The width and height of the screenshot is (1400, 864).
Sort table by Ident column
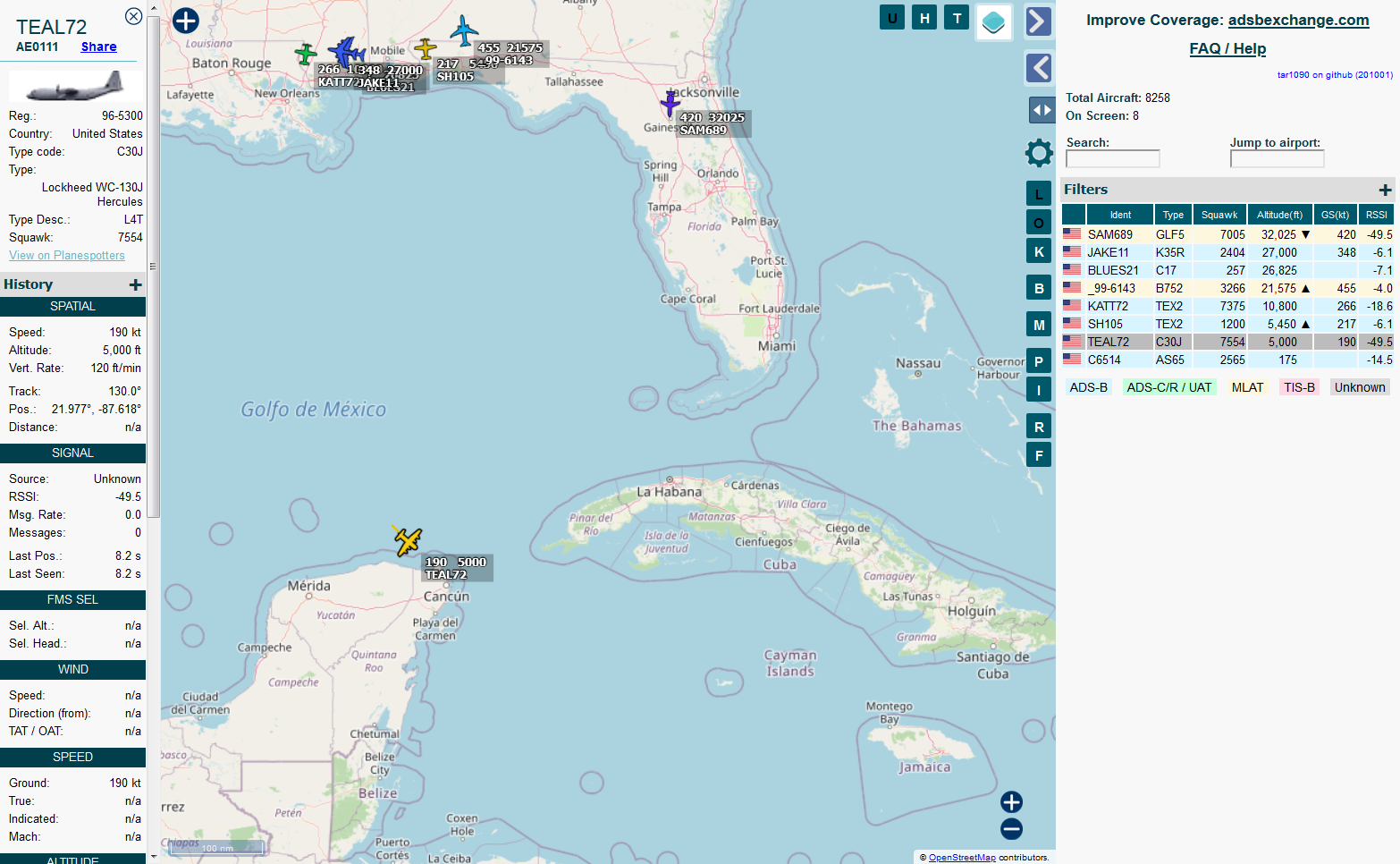[1120, 215]
